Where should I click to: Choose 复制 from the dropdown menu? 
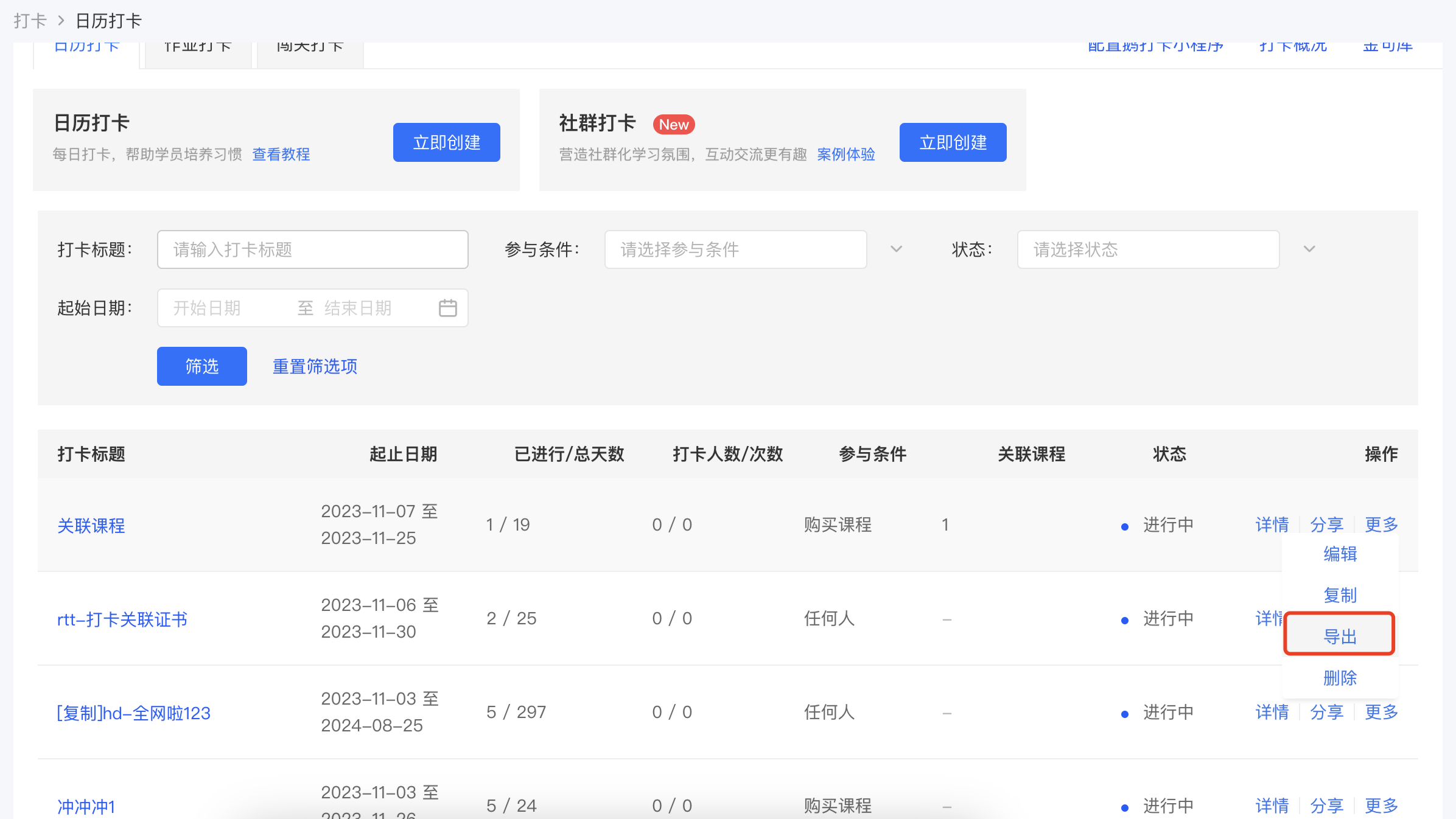(1340, 595)
